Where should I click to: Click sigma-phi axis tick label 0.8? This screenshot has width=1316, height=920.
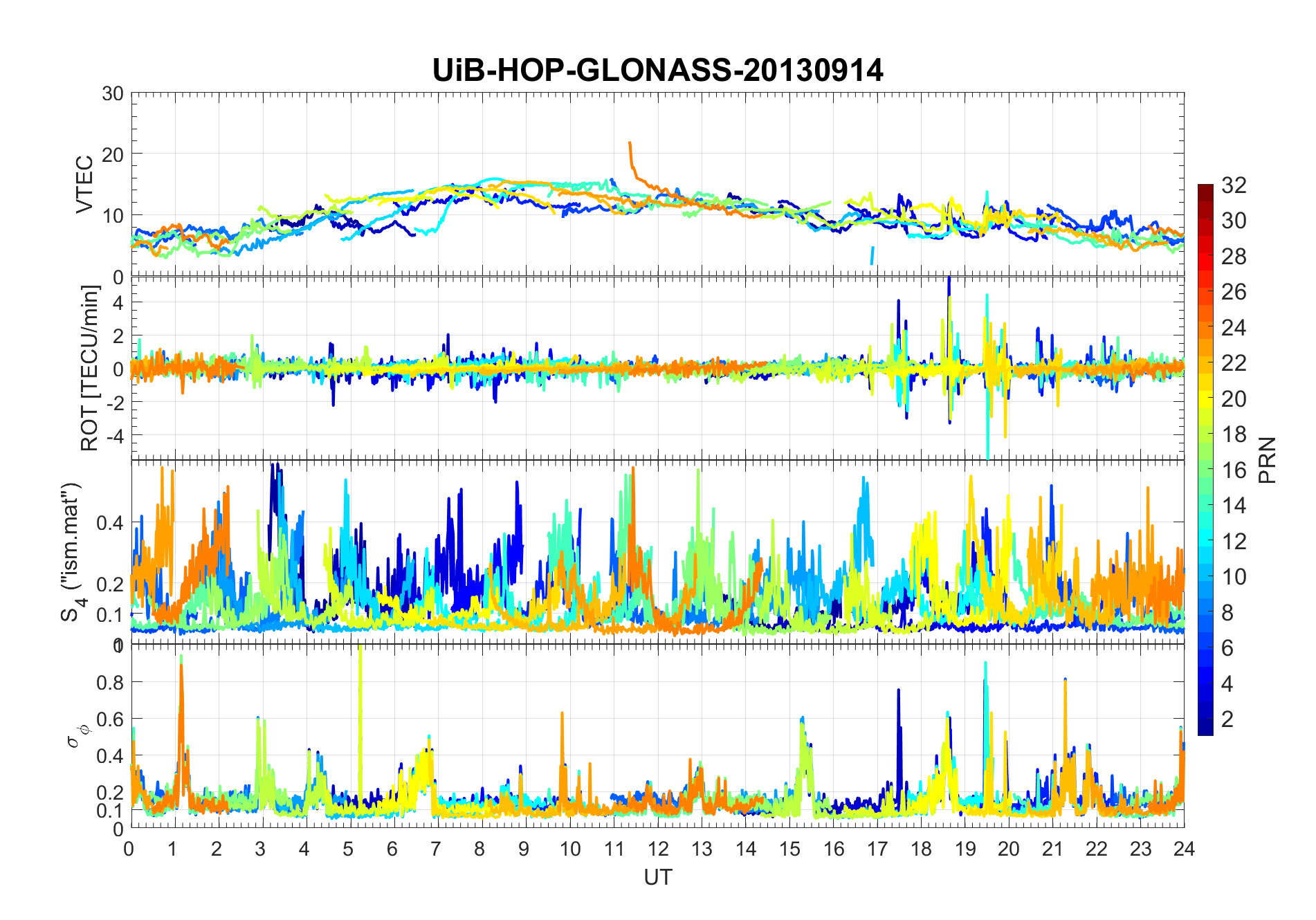click(x=110, y=683)
